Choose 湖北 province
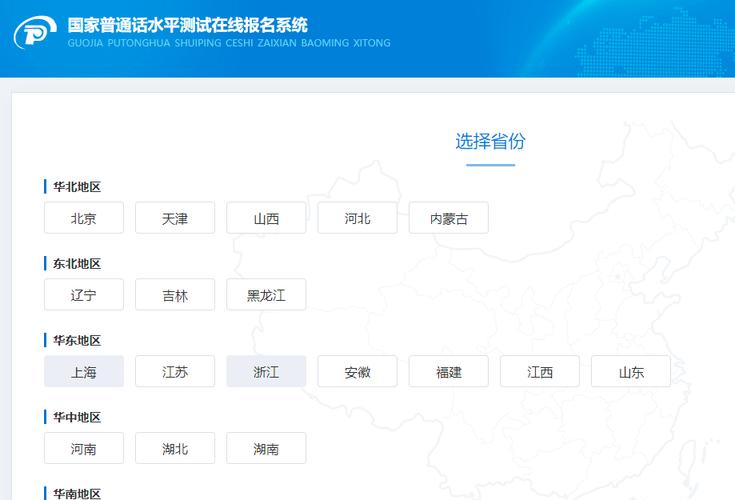The height and width of the screenshot is (500, 735). [x=175, y=448]
